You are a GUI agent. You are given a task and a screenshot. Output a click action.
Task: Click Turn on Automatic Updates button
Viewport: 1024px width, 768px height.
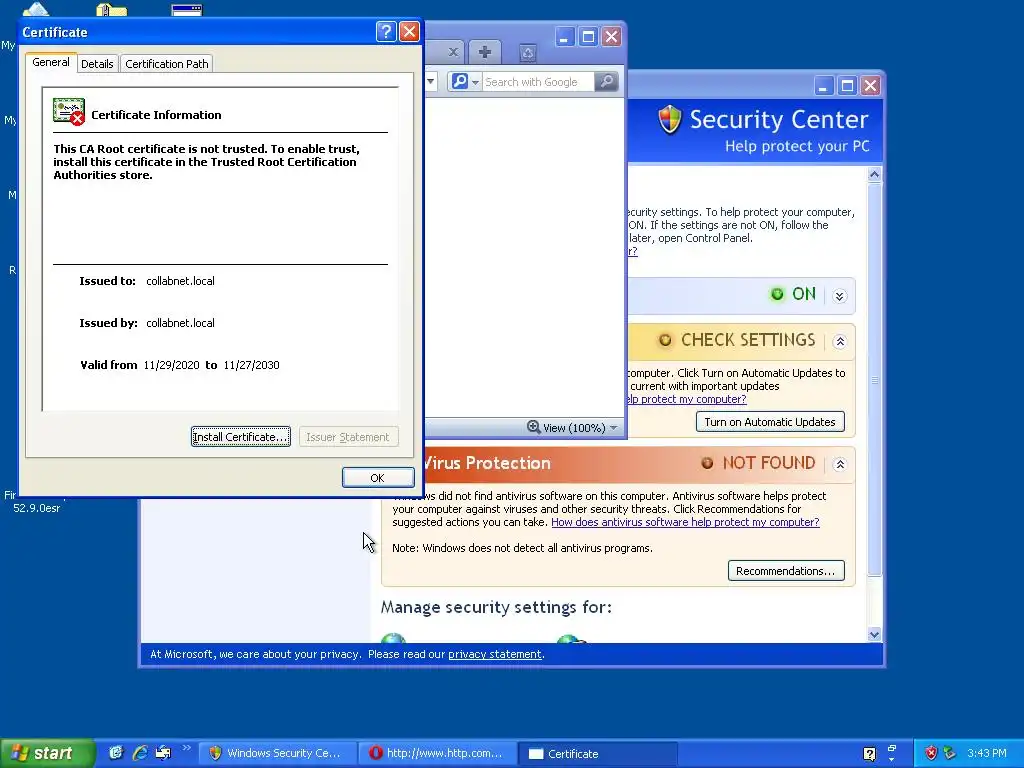[x=770, y=422]
